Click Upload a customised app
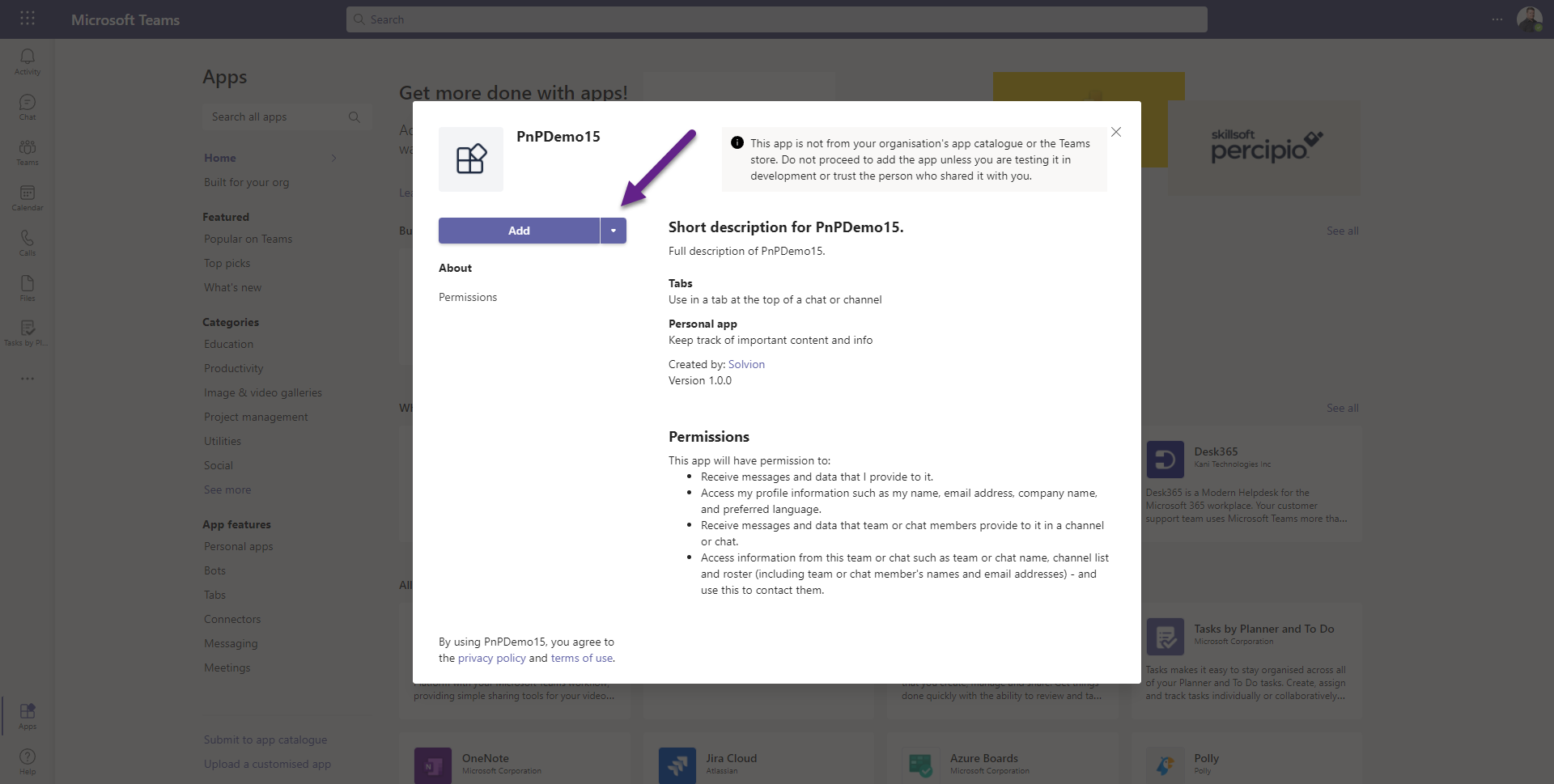 [267, 764]
